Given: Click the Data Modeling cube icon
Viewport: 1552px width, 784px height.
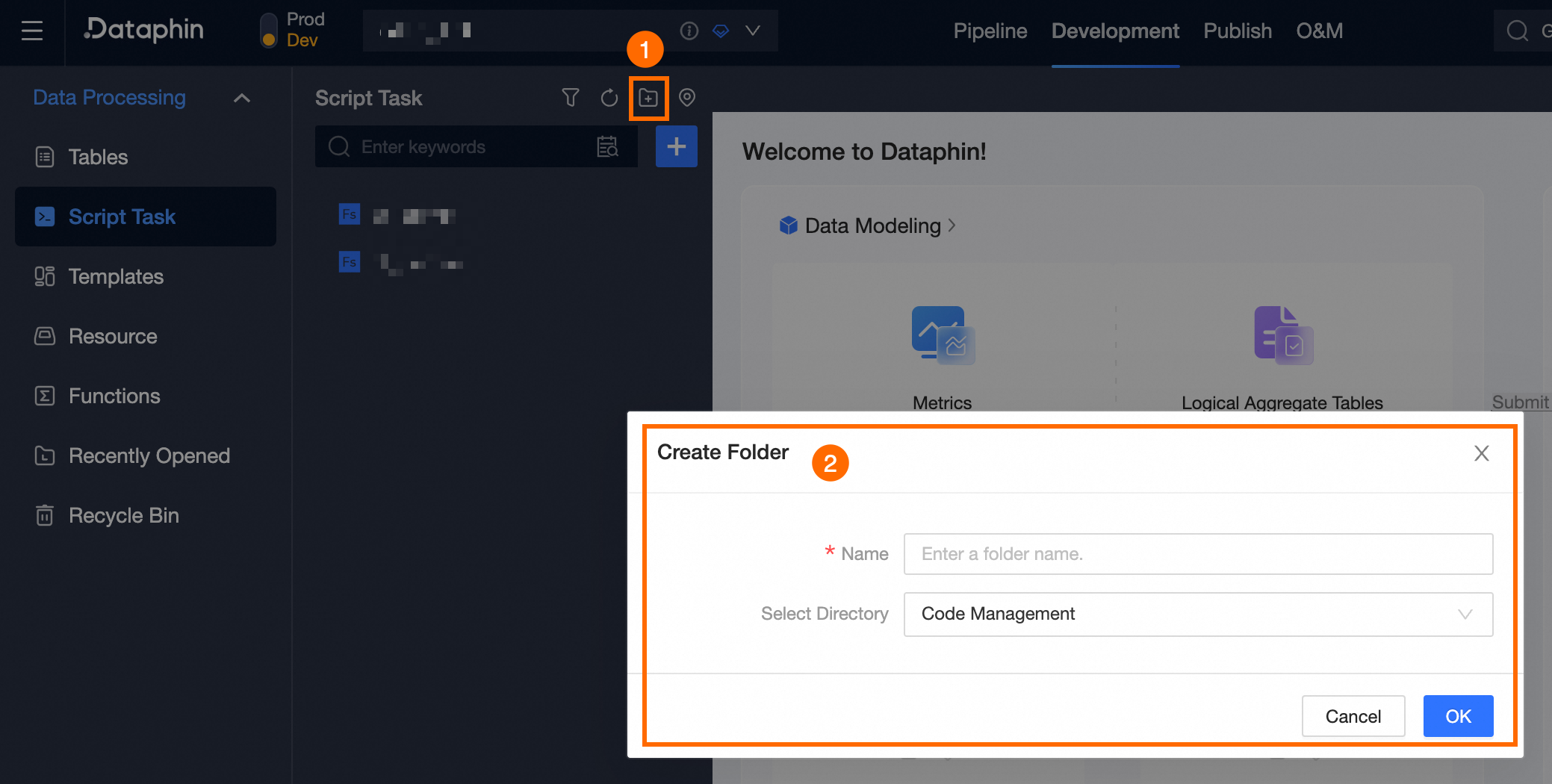Looking at the screenshot, I should pyautogui.click(x=788, y=225).
